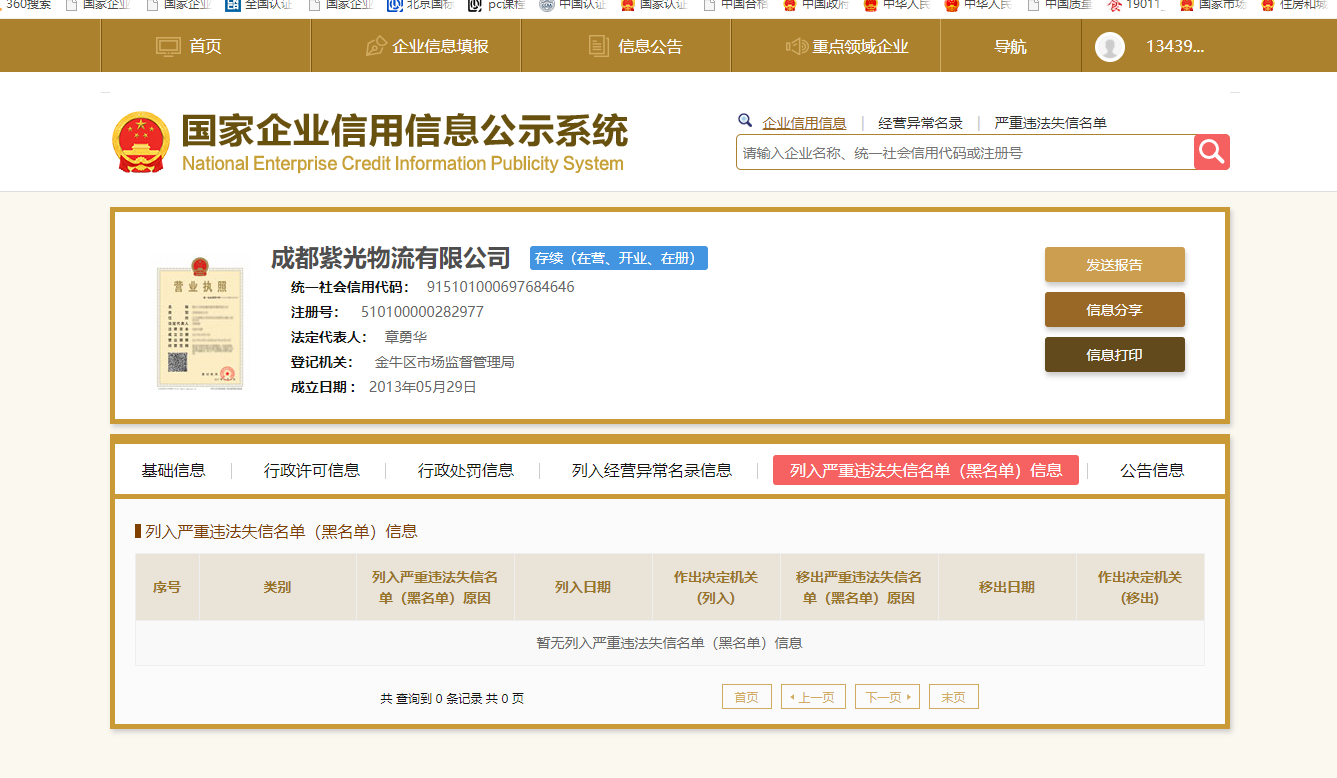Click the national emblem logo
Screen dimensions: 1337x778
click(x=141, y=142)
